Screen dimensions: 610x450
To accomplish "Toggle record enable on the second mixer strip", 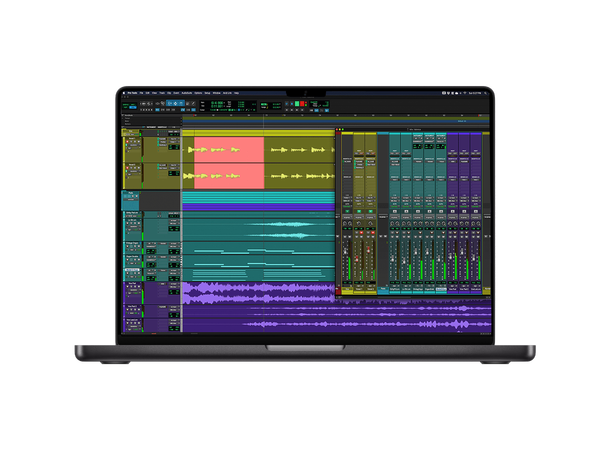I will coord(361,233).
